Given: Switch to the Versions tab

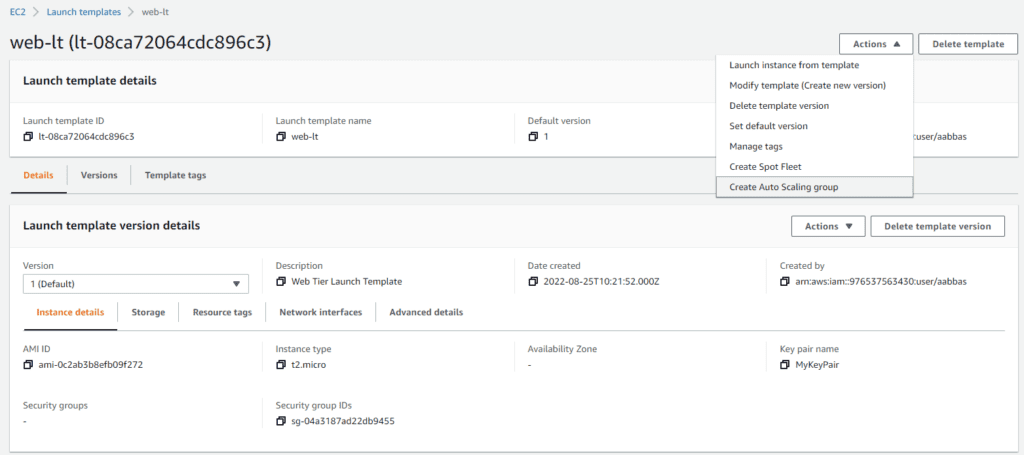Looking at the screenshot, I should [99, 175].
